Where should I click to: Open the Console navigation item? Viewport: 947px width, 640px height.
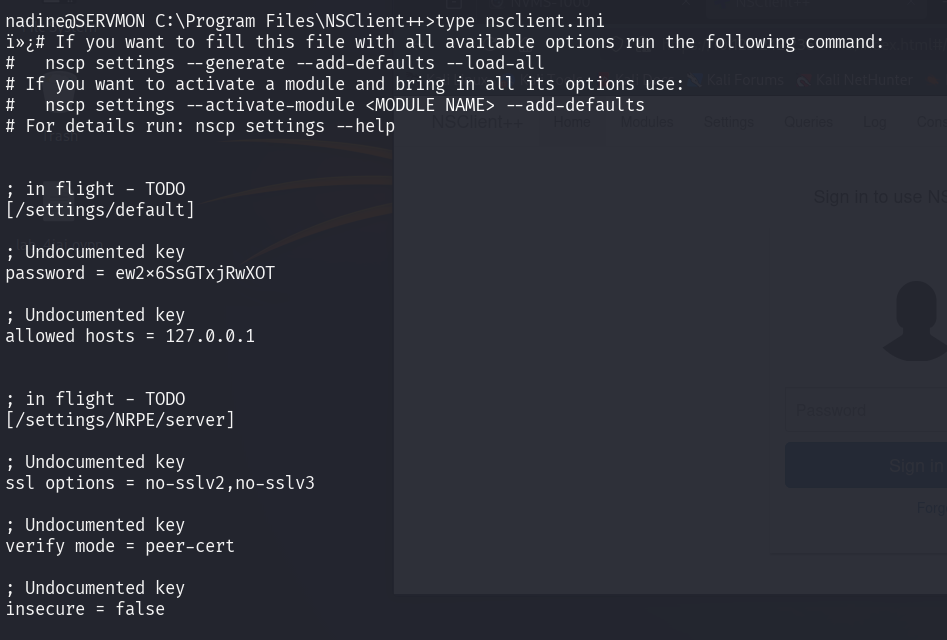931,122
